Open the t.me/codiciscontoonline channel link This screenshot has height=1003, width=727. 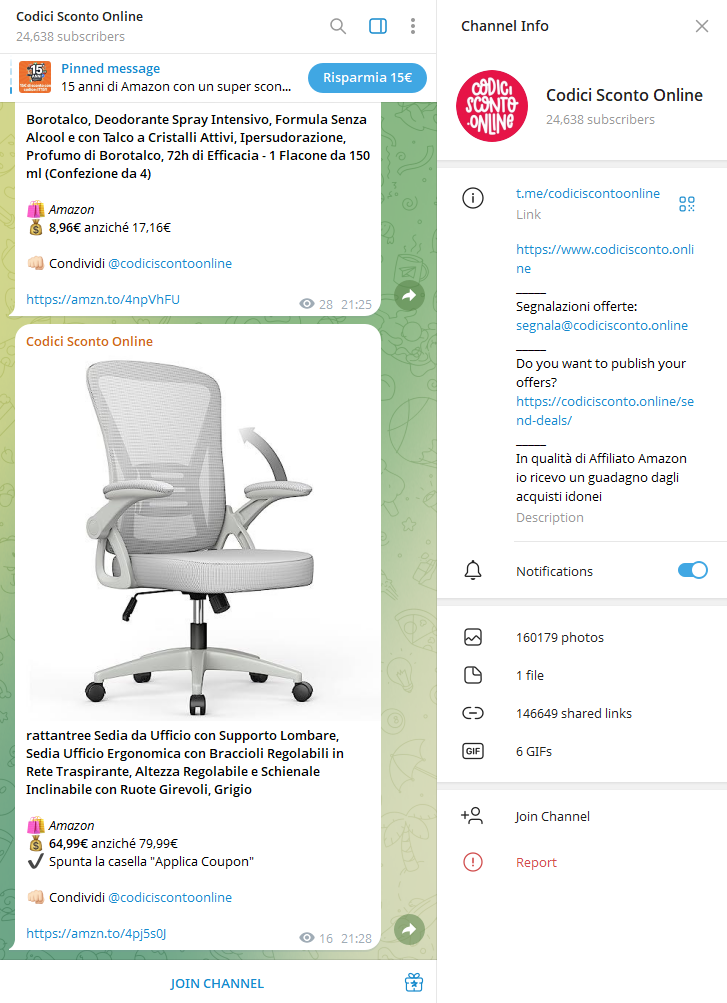[x=588, y=193]
